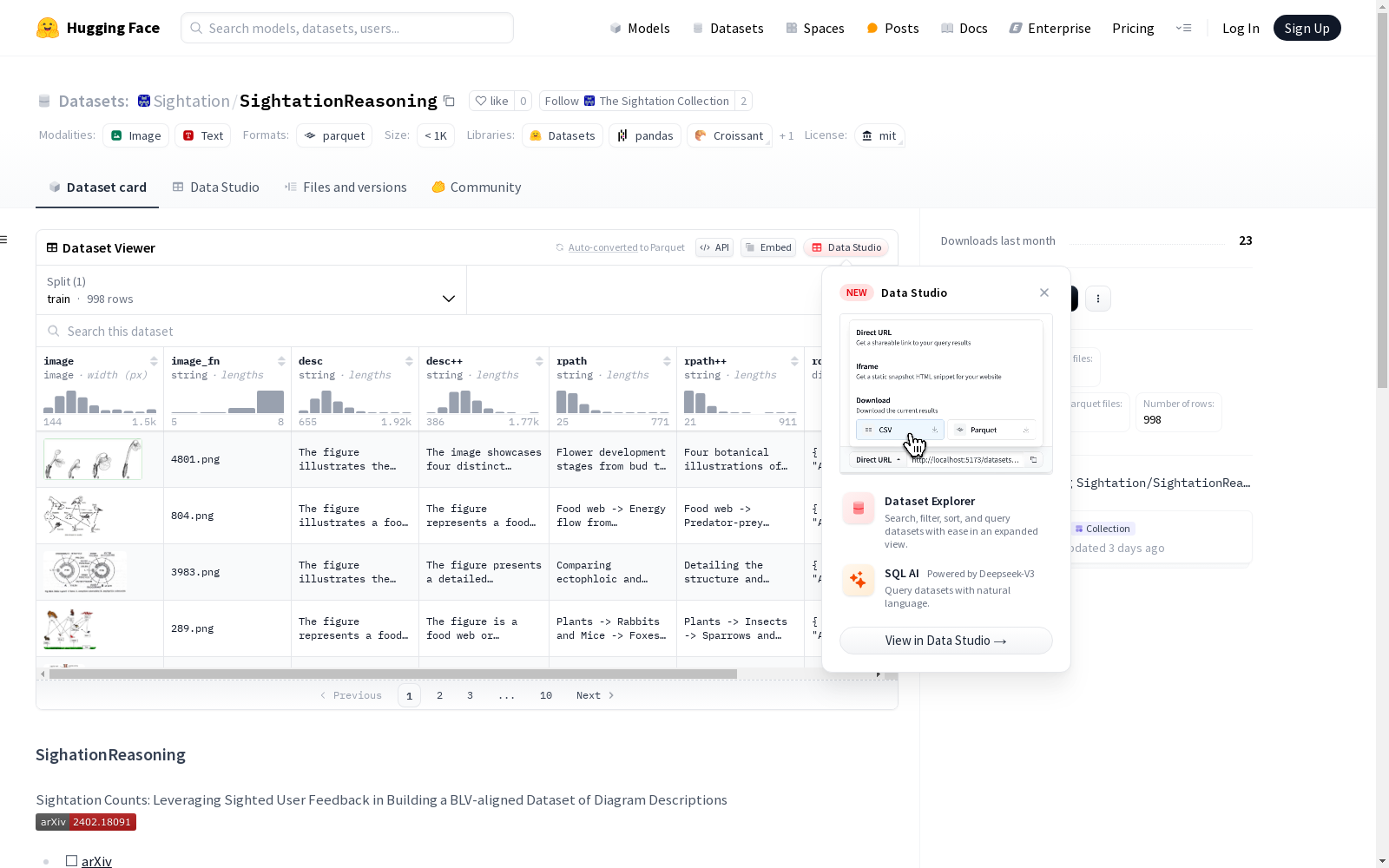Screen dimensions: 1389x868
Task: Click the Sign Up button
Action: pos(1307,28)
